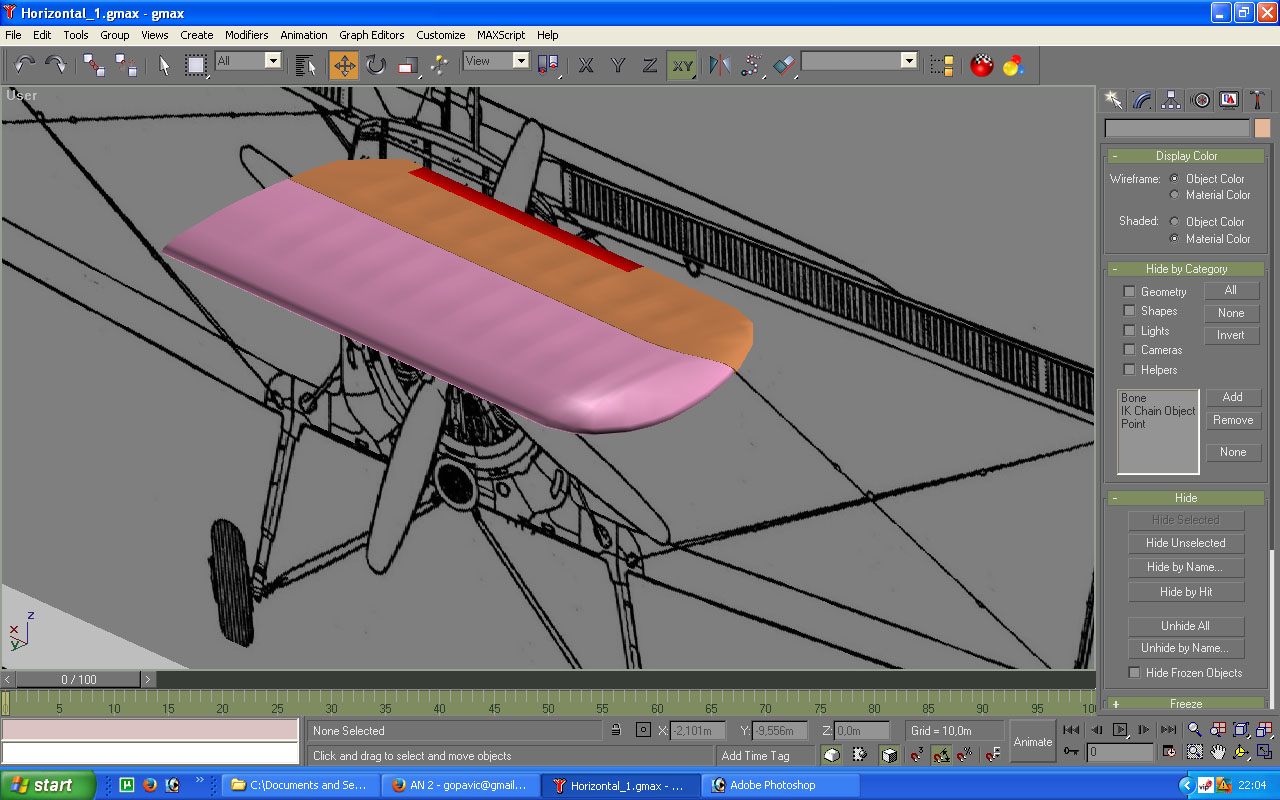Open the Graph Editors menu
This screenshot has width=1280, height=800.
[x=371, y=35]
